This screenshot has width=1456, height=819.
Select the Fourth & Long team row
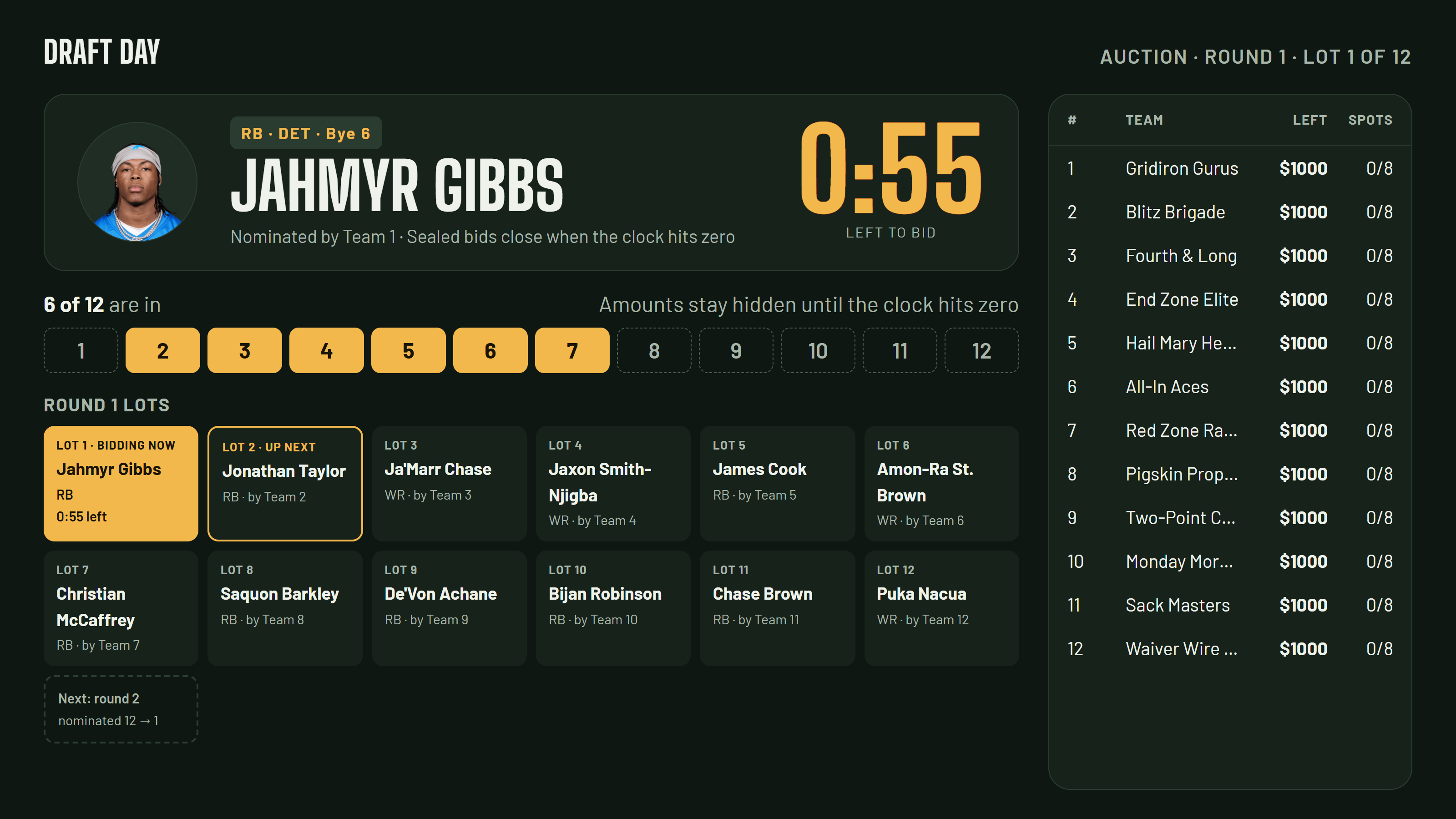click(x=1230, y=255)
